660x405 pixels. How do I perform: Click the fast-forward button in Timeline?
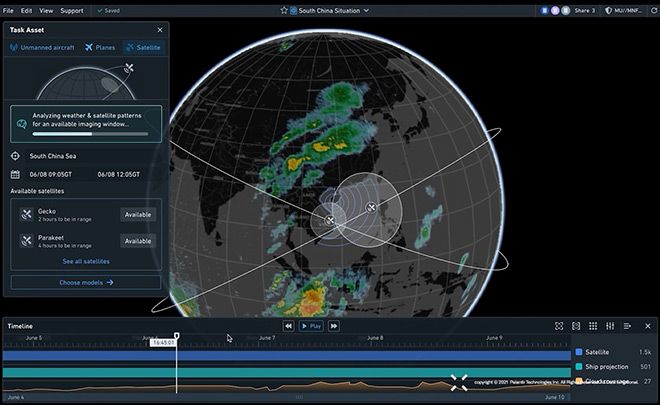[x=334, y=326]
